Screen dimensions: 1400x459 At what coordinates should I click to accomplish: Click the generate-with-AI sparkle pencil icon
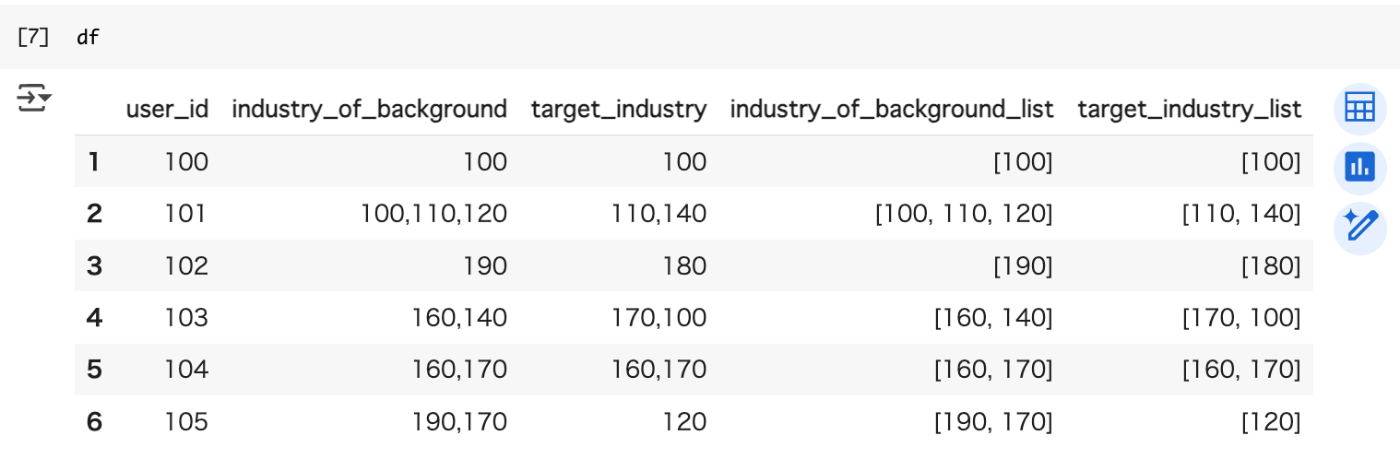coord(1359,225)
